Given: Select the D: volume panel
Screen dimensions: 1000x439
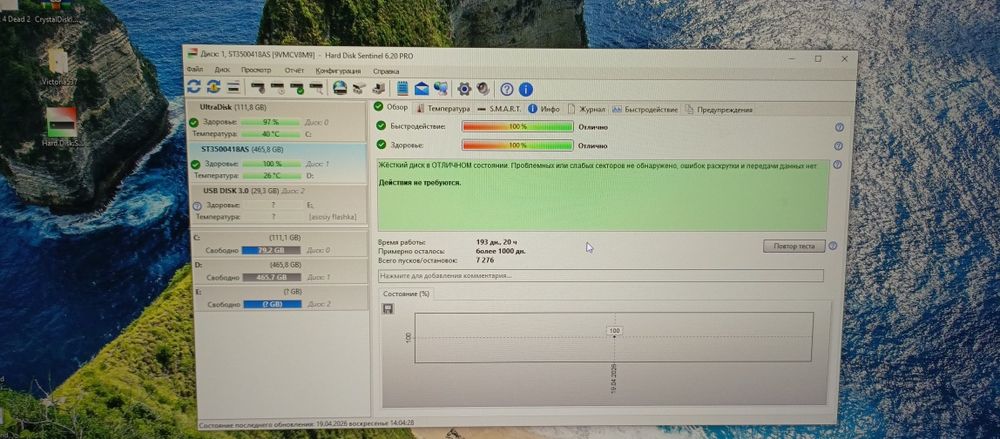Looking at the screenshot, I should click(x=279, y=271).
